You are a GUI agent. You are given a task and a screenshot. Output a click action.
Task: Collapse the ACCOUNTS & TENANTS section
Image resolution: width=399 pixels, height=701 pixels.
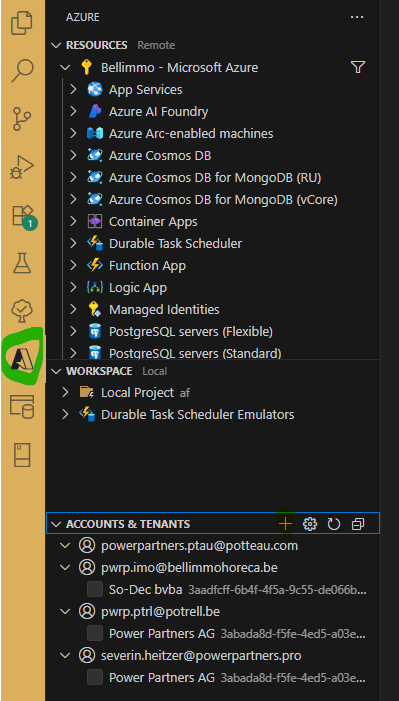coord(56,524)
